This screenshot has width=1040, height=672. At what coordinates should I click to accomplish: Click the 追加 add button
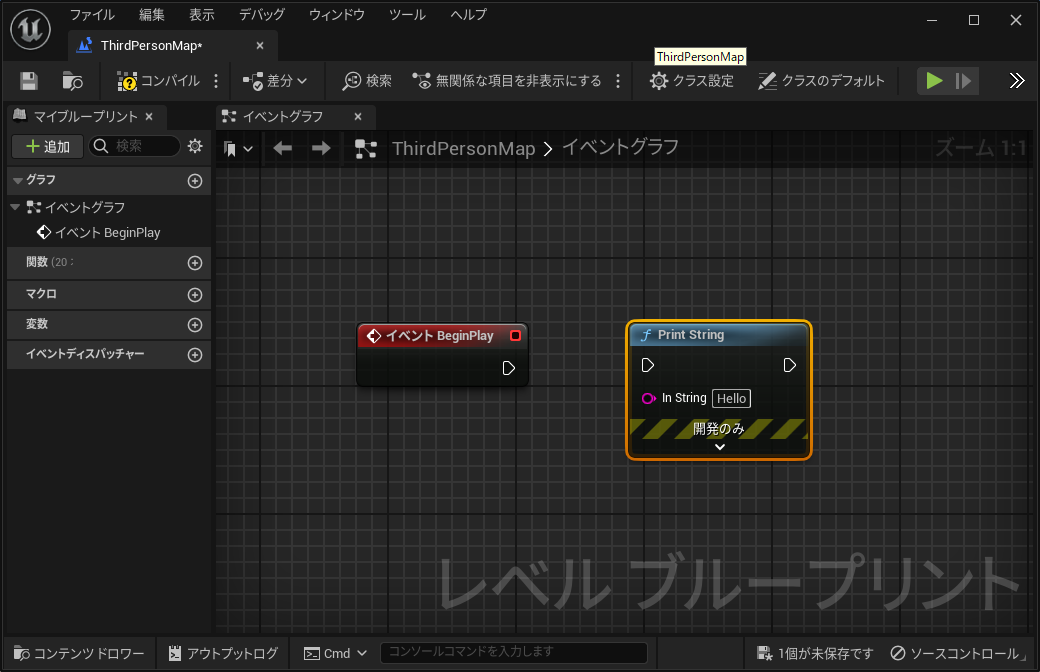(47, 146)
